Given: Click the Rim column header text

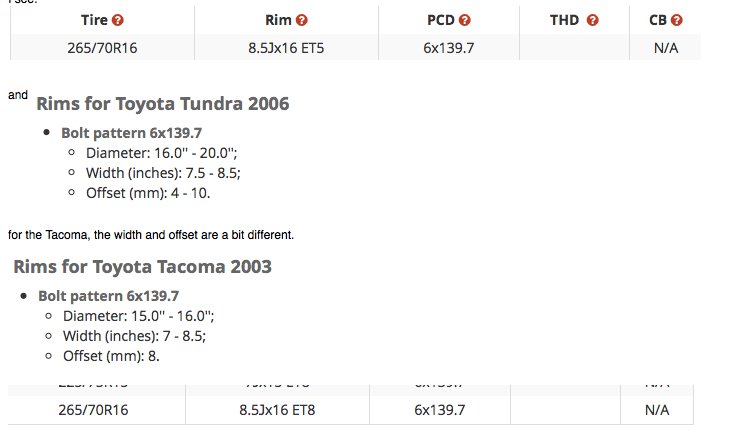Looking at the screenshot, I should point(278,20).
